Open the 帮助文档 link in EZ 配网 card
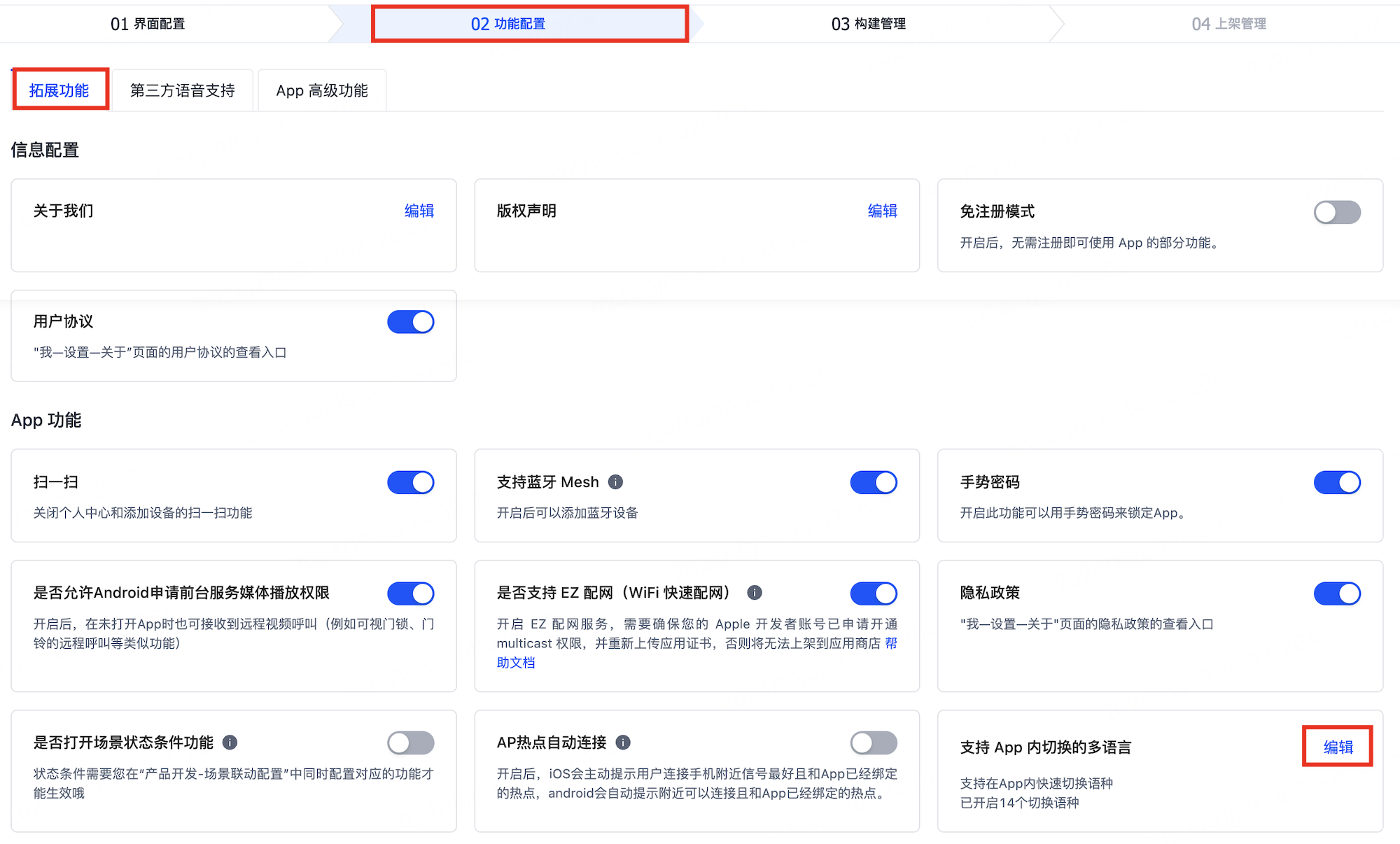The image size is (1400, 844). click(697, 652)
